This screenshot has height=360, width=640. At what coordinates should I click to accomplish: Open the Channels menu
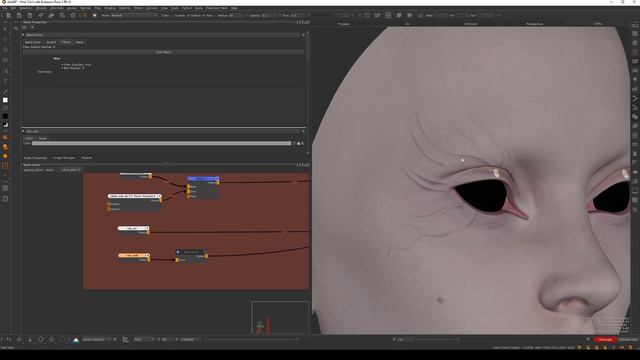pos(57,8)
